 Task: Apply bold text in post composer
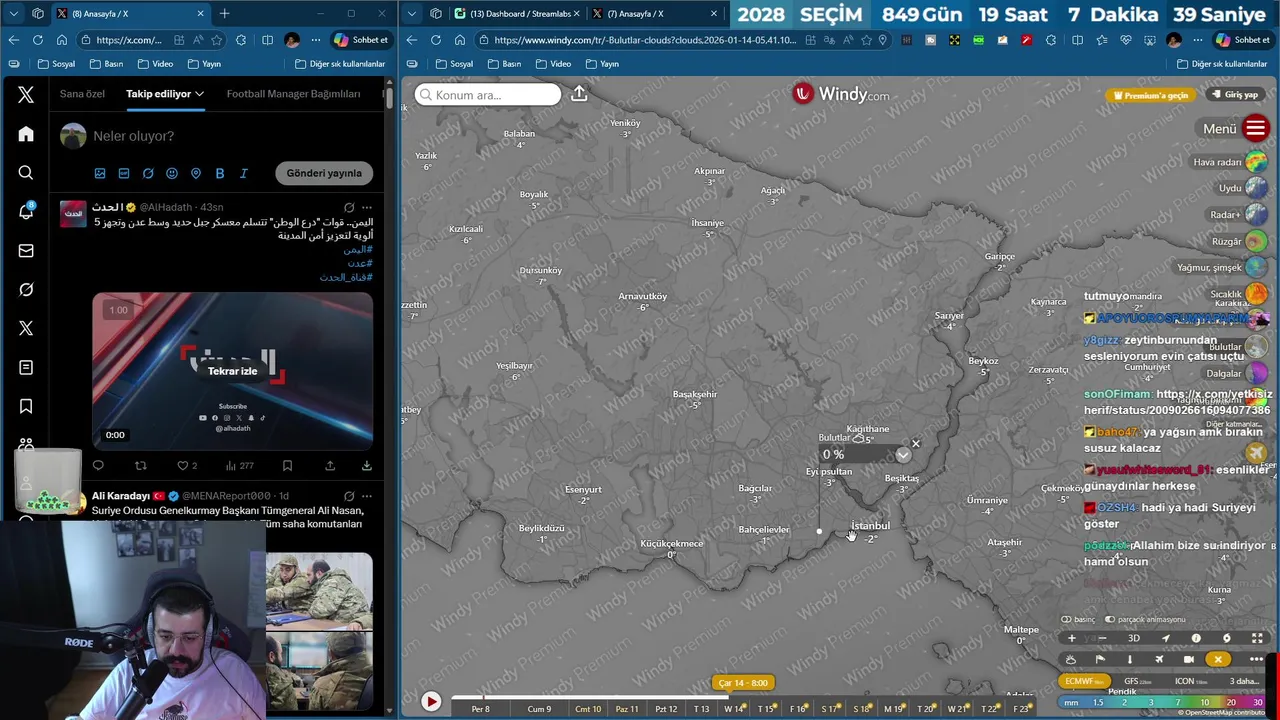tap(220, 173)
